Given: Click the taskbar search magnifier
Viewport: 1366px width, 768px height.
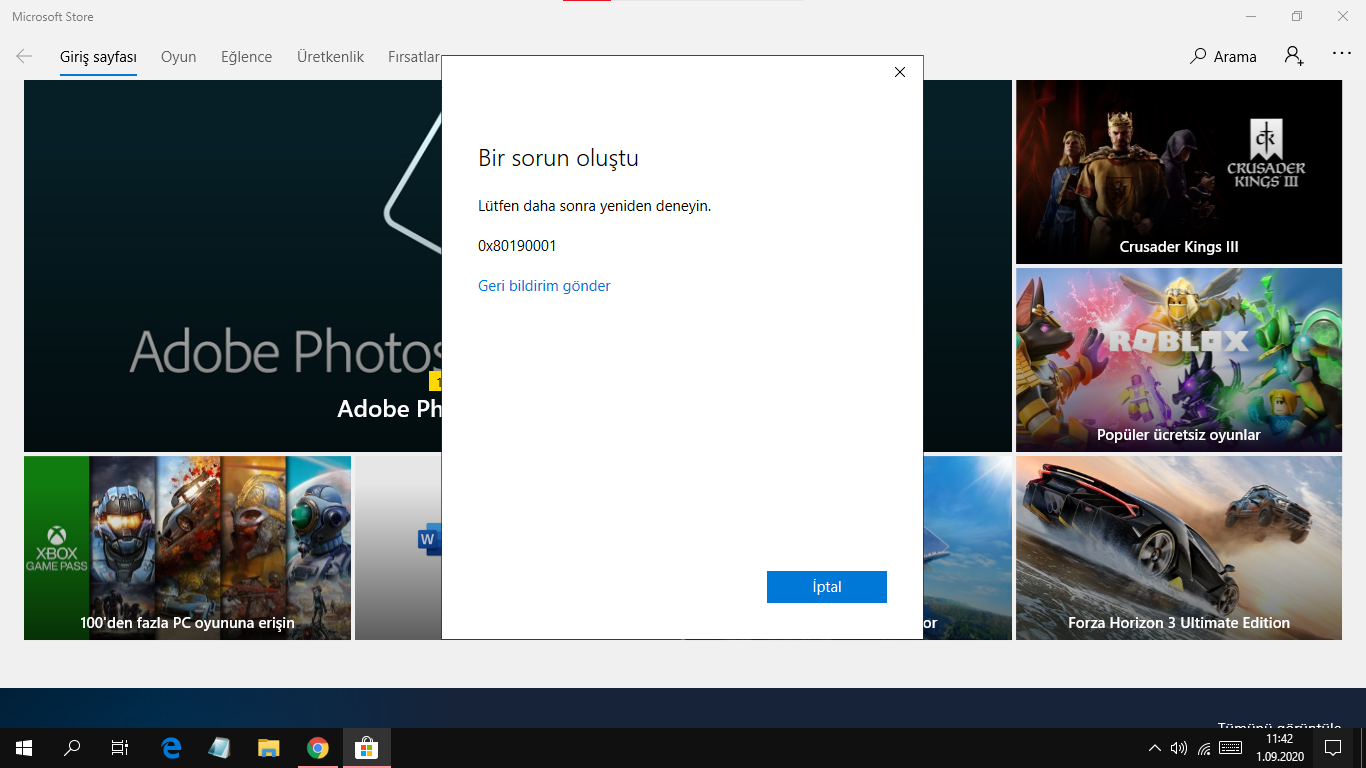Looking at the screenshot, I should pyautogui.click(x=72, y=748).
